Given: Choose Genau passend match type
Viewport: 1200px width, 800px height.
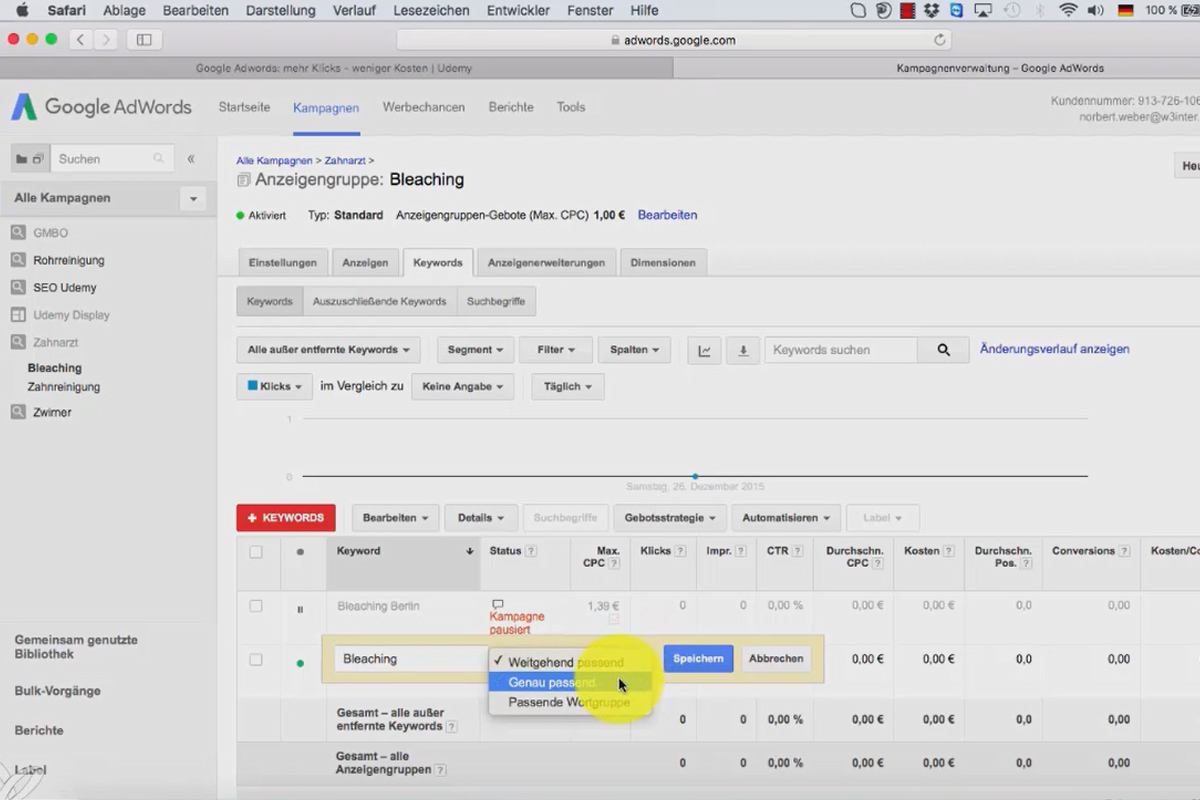Looking at the screenshot, I should click(x=570, y=682).
